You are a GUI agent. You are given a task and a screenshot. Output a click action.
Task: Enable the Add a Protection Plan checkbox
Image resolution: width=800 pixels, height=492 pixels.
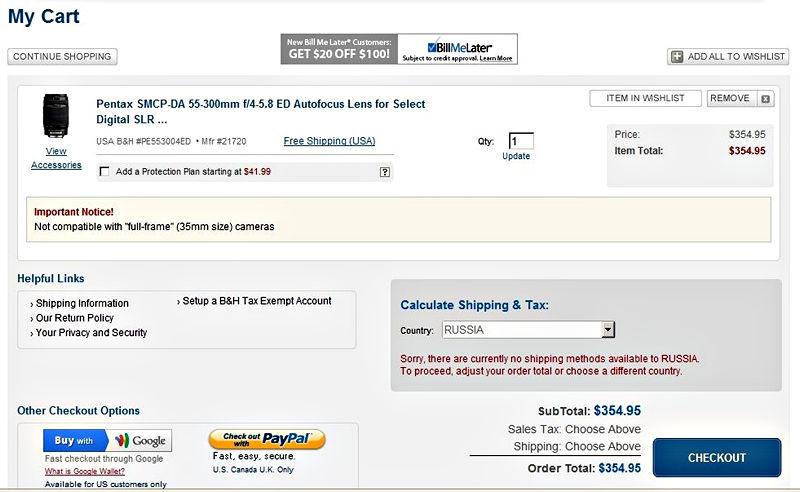[105, 172]
